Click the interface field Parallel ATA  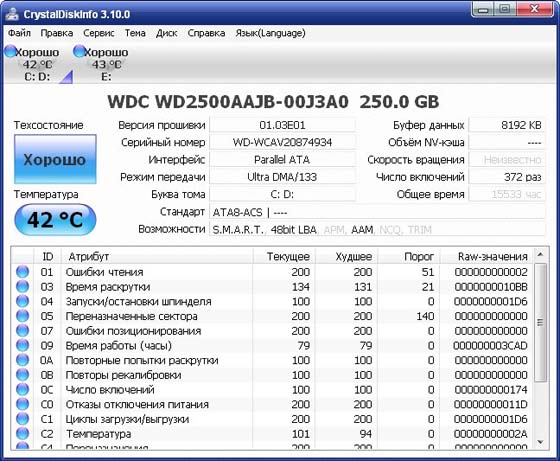pyautogui.click(x=282, y=160)
